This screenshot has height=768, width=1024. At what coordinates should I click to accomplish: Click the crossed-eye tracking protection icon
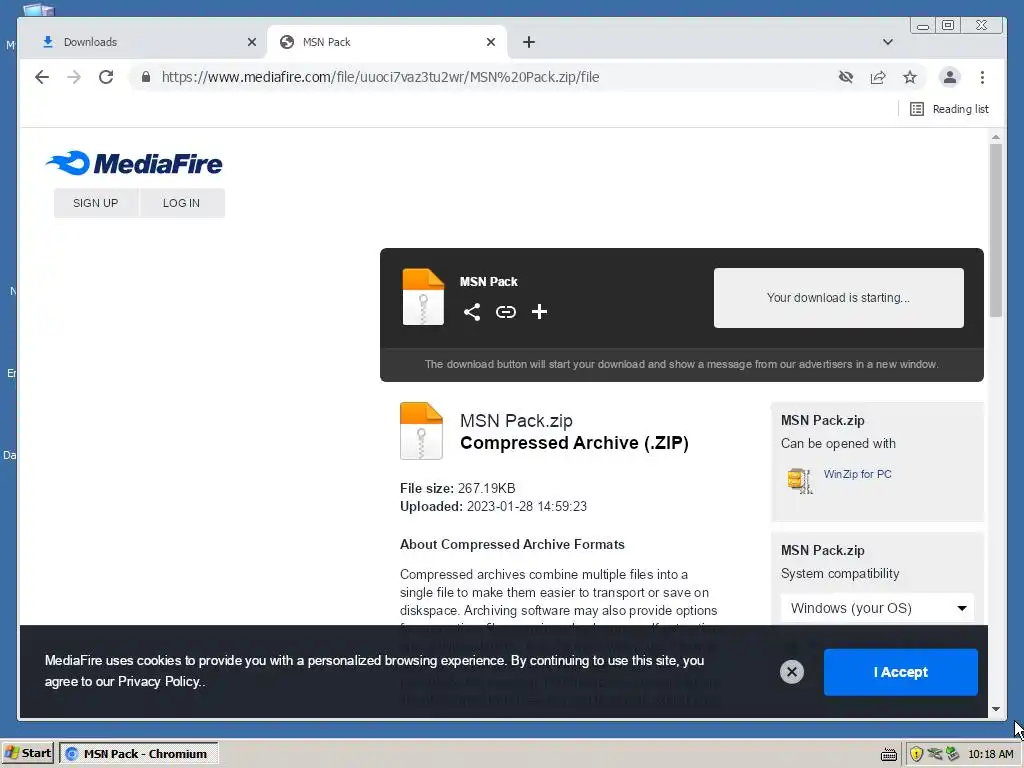[846, 77]
